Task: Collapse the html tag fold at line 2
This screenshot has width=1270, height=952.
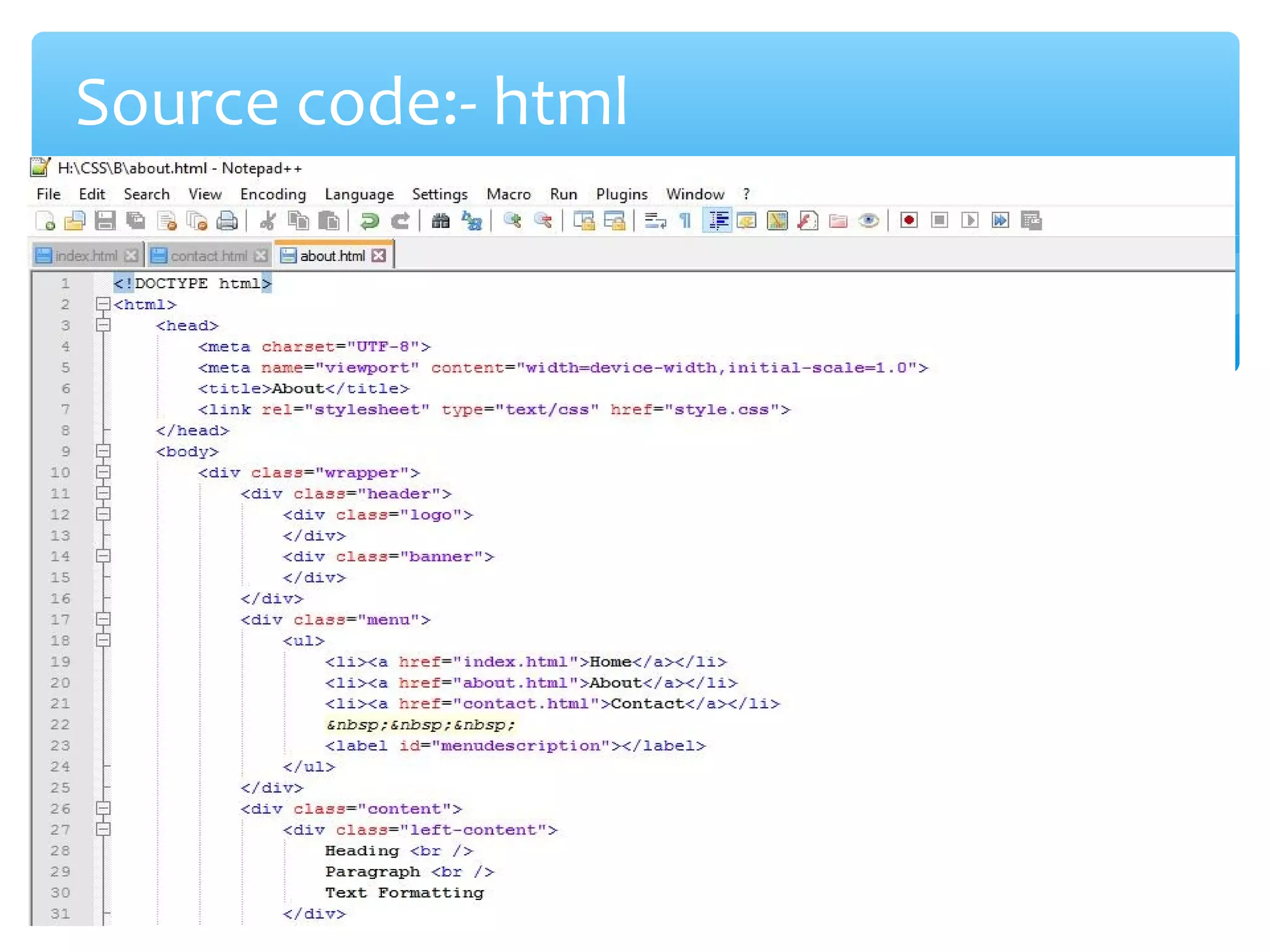Action: coord(103,304)
